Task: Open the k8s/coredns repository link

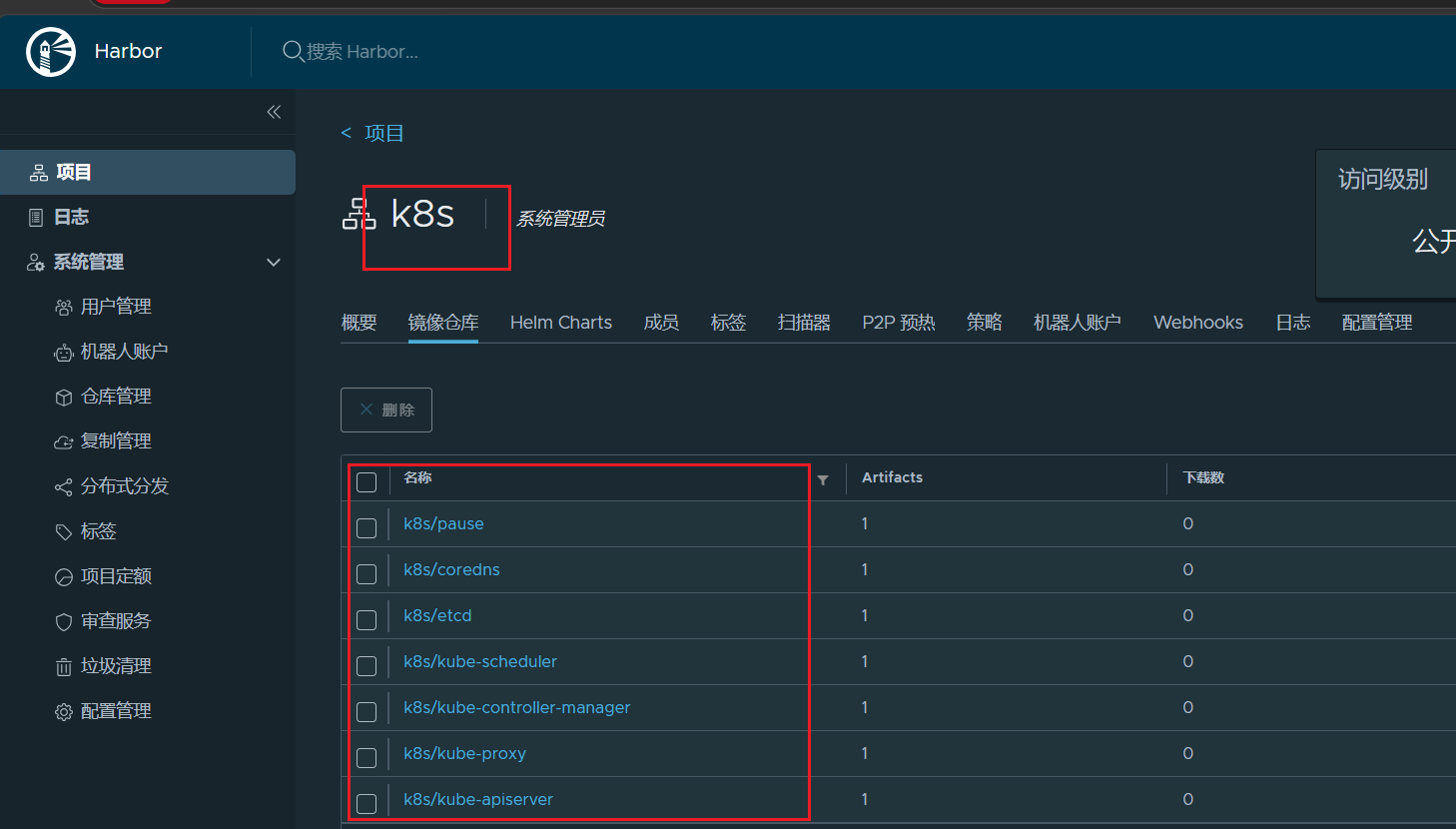Action: [451, 569]
